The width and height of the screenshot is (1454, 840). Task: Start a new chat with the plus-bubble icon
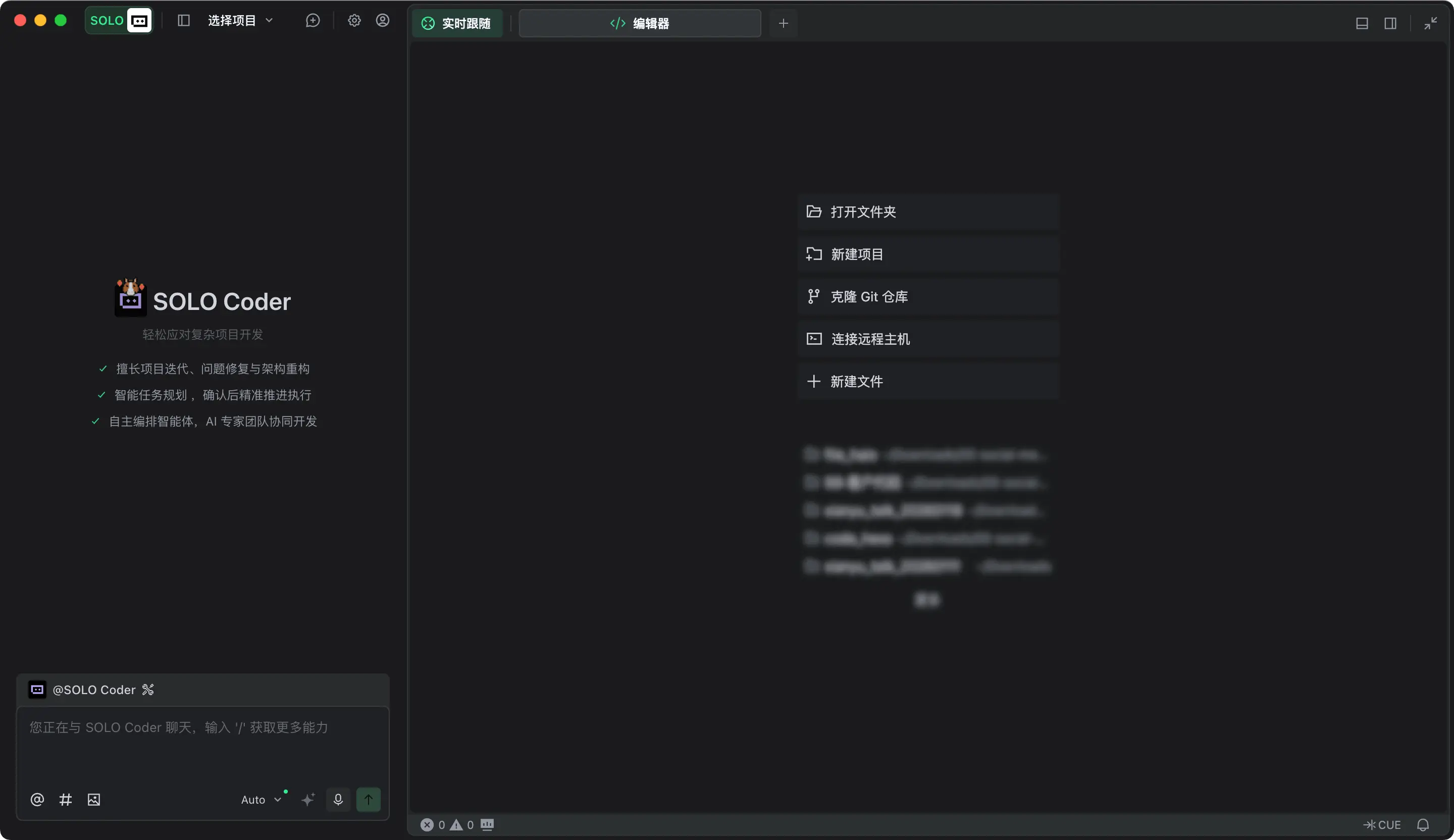(x=313, y=21)
